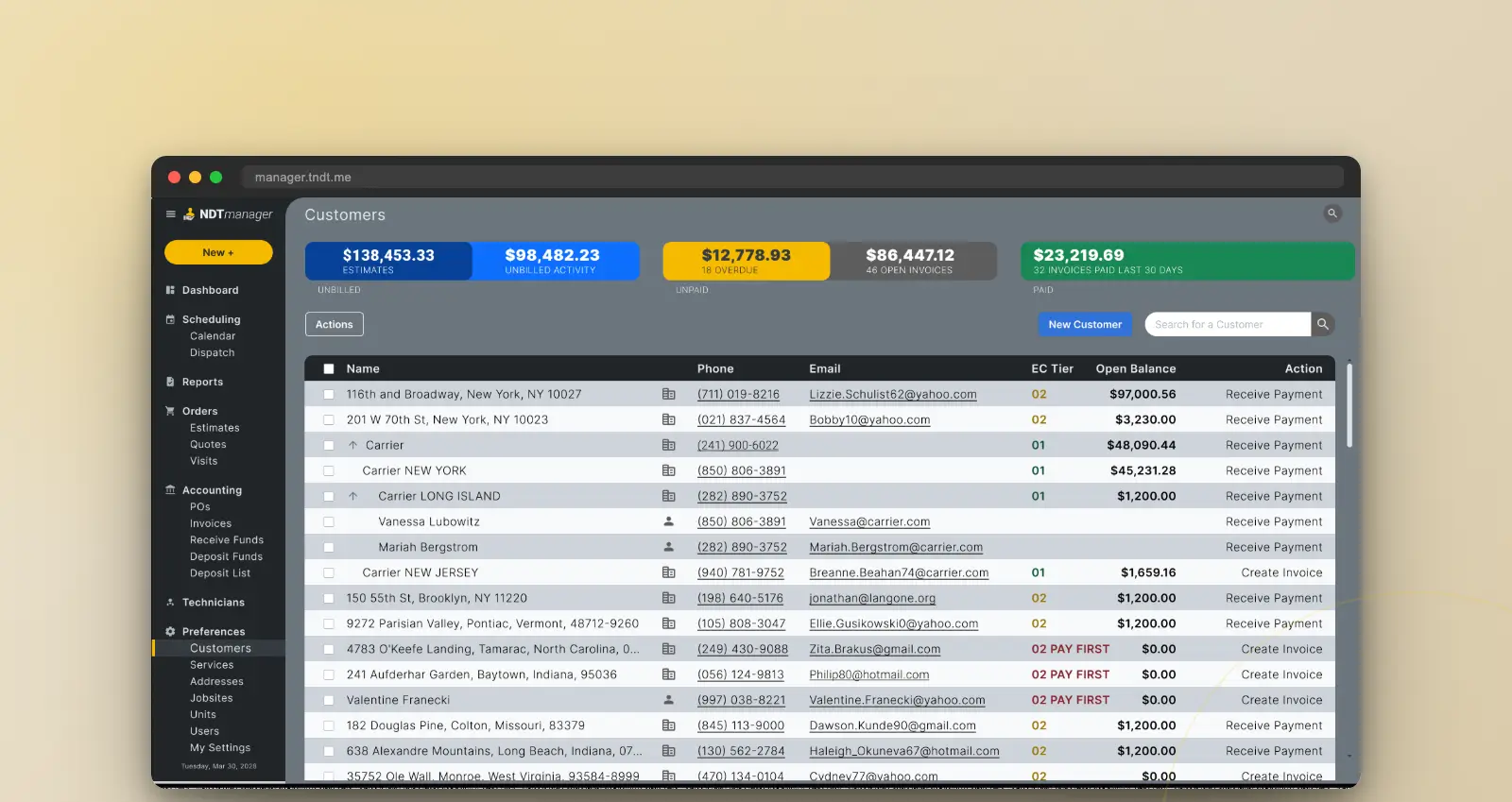Click the $98,482.23 Unbilled Activity card
This screenshot has width=1512, height=802.
pos(556,261)
